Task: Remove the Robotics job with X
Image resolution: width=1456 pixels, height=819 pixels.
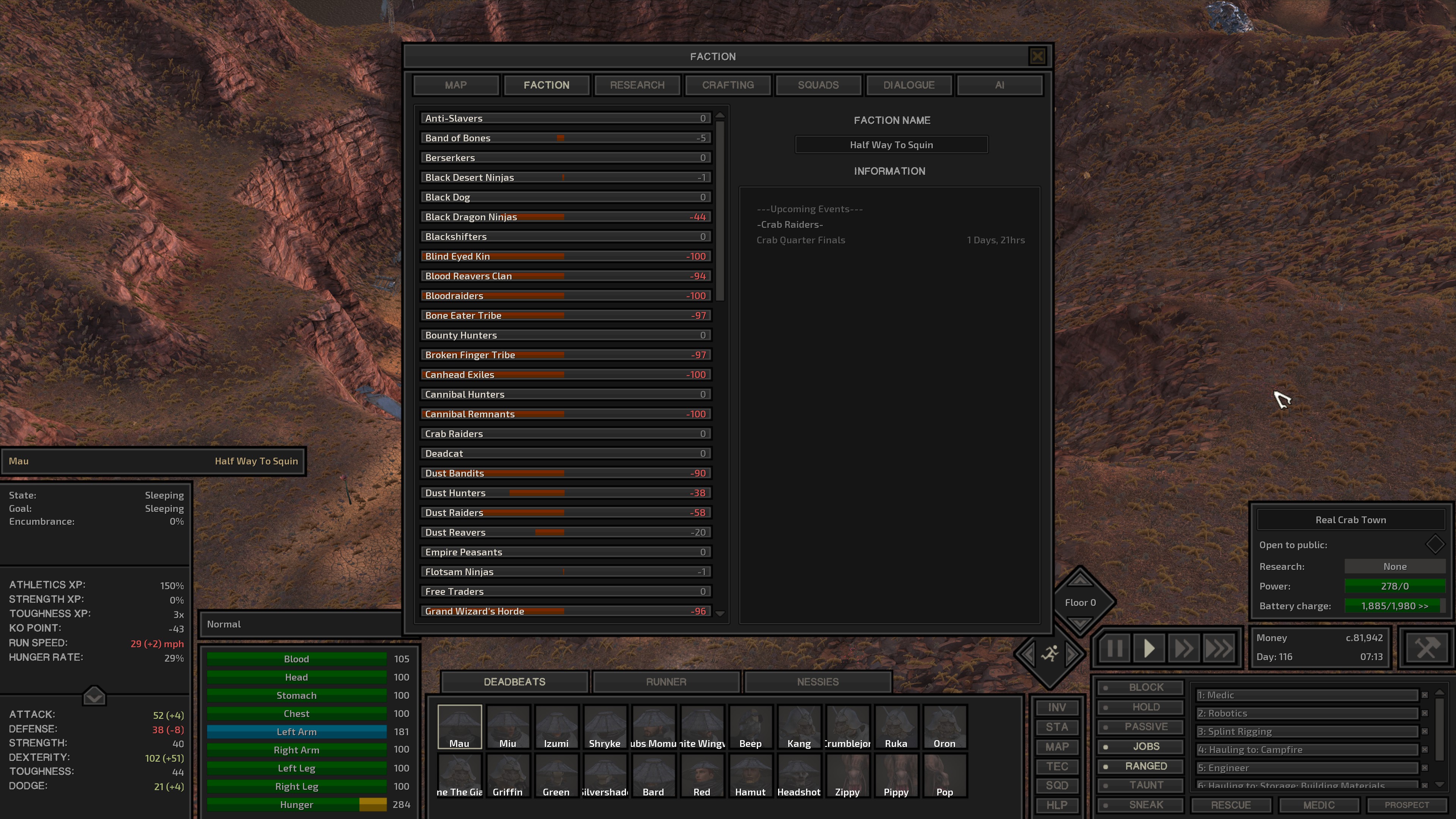Action: coord(1425,713)
